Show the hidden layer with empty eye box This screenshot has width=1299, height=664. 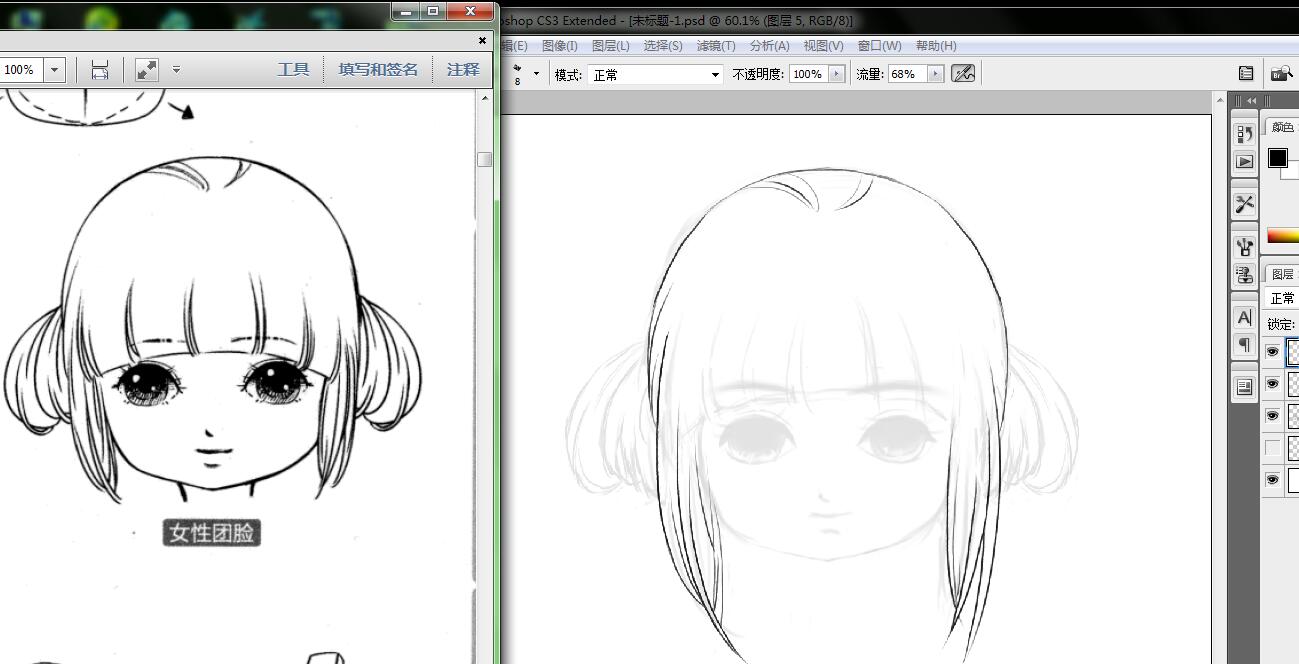(x=1272, y=448)
